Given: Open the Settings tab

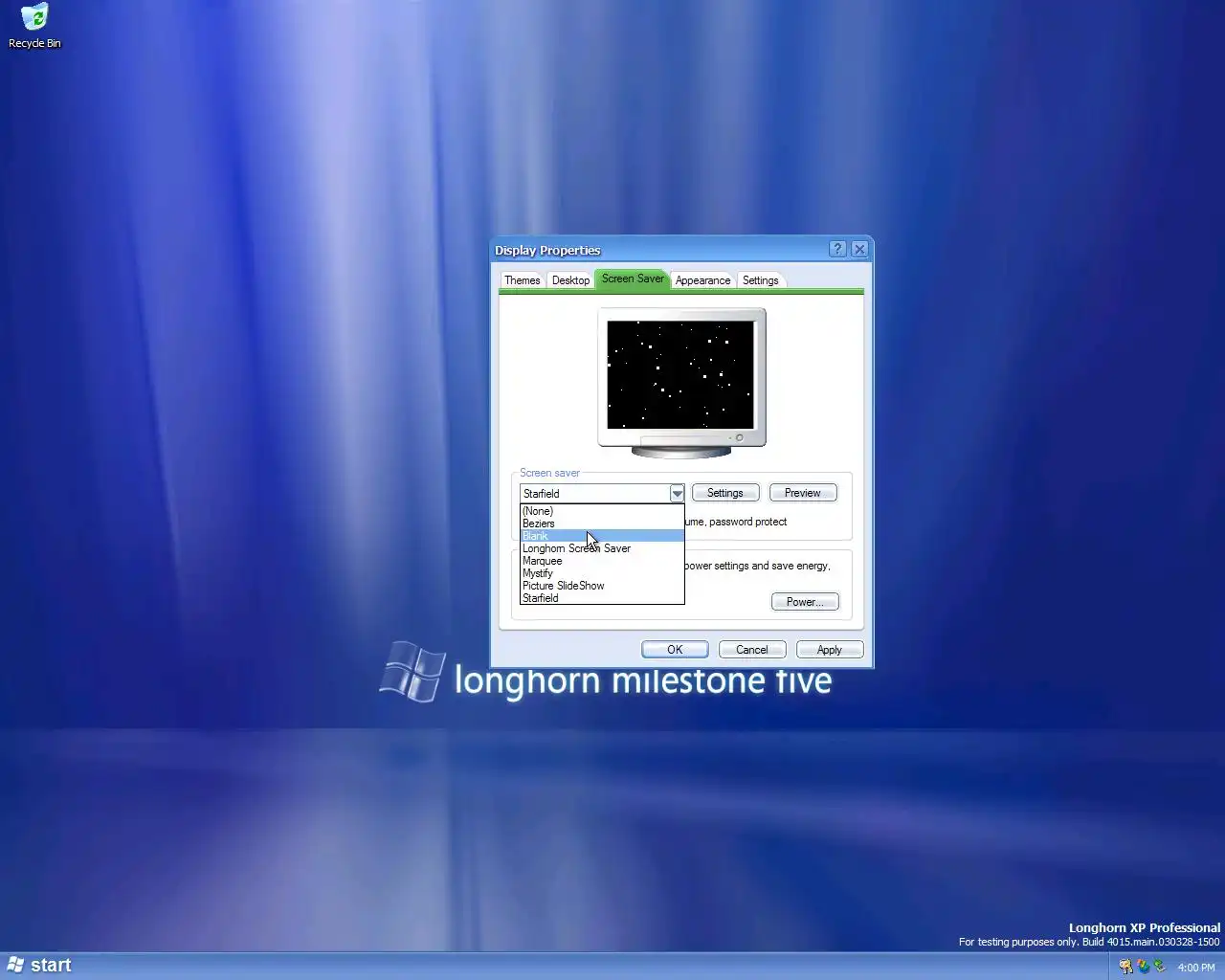Looking at the screenshot, I should tap(761, 280).
